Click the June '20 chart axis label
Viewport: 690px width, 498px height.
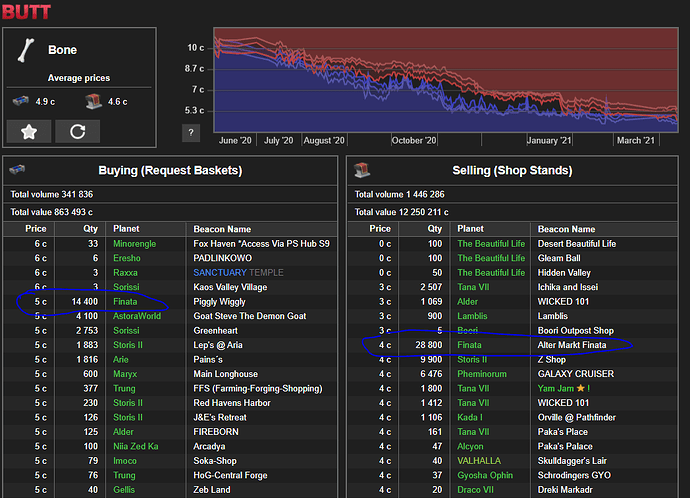pyautogui.click(x=235, y=140)
